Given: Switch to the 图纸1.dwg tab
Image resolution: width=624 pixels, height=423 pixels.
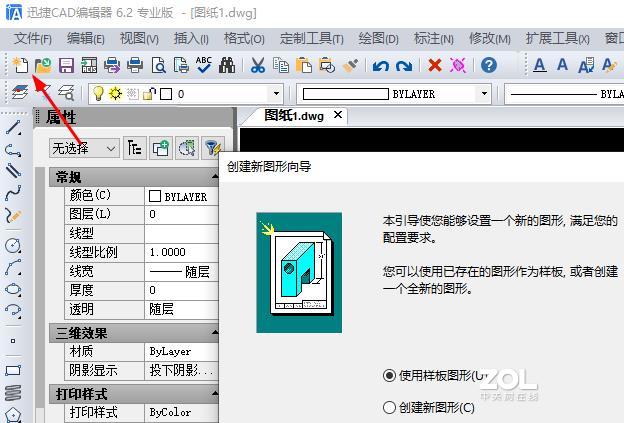Looking at the screenshot, I should pos(294,116).
